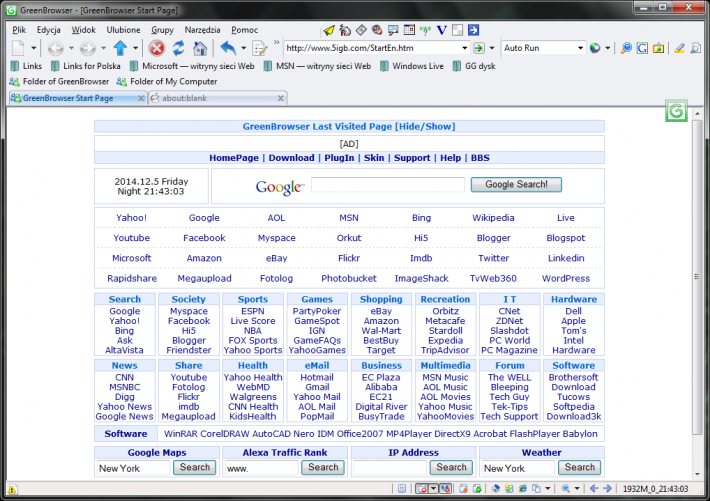Click the blue G search icon in toolbar
Image resolution: width=710 pixels, height=501 pixels.
(642, 48)
